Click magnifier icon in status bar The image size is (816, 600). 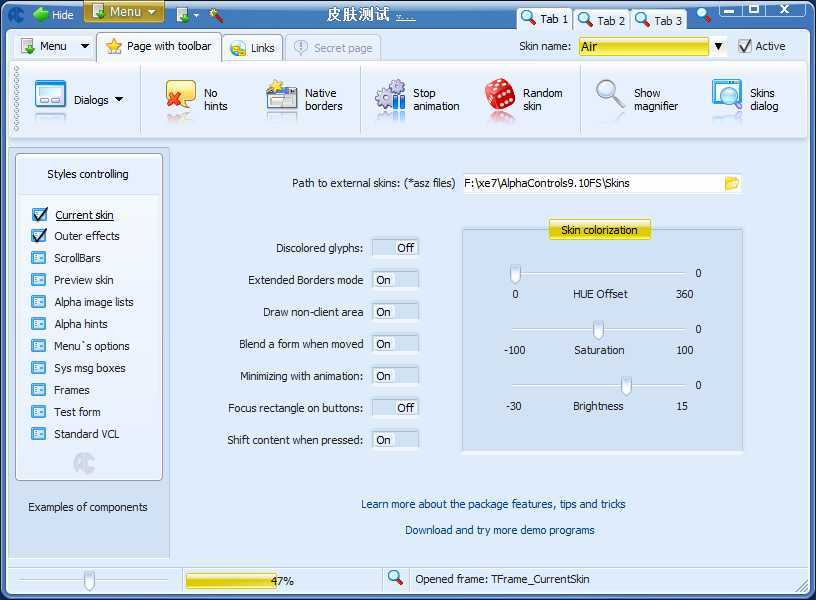(x=395, y=578)
